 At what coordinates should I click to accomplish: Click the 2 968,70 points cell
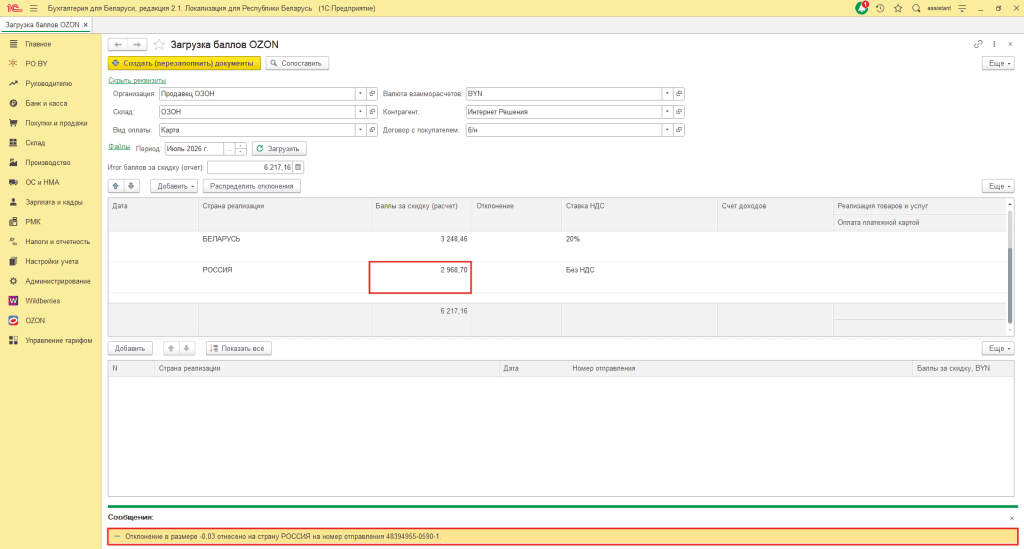420,277
